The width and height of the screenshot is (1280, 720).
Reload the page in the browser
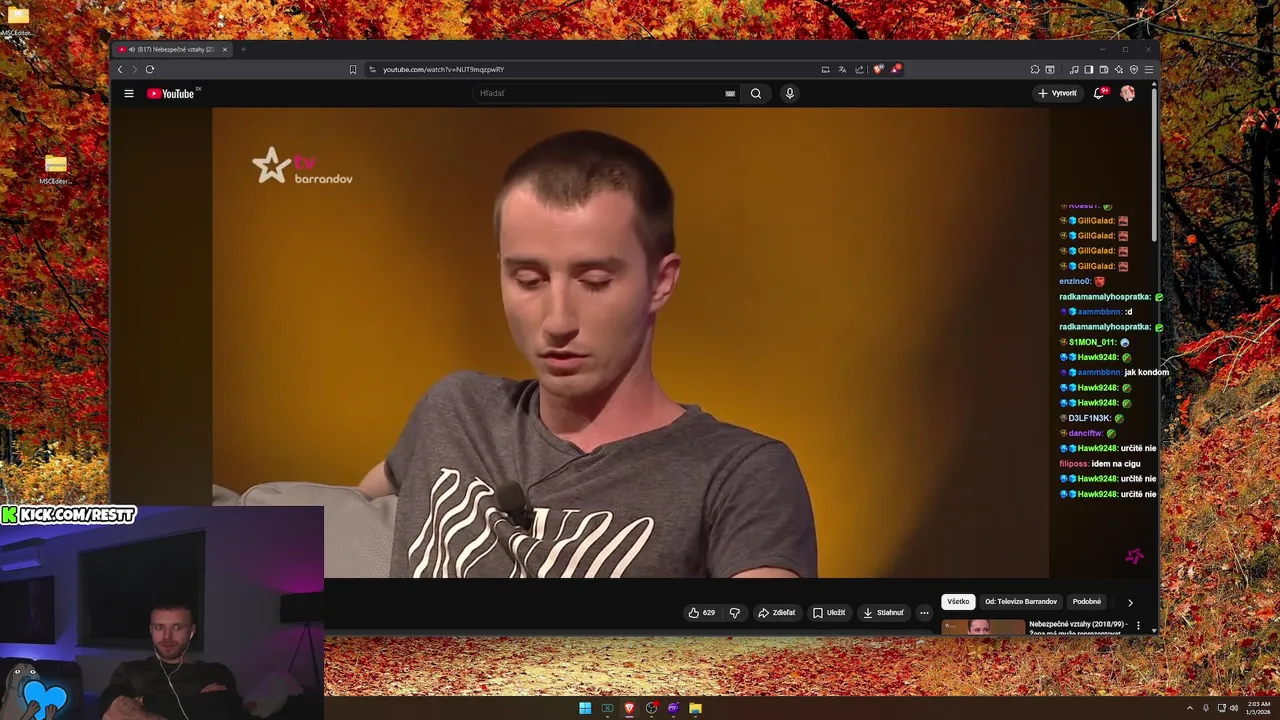tap(150, 69)
